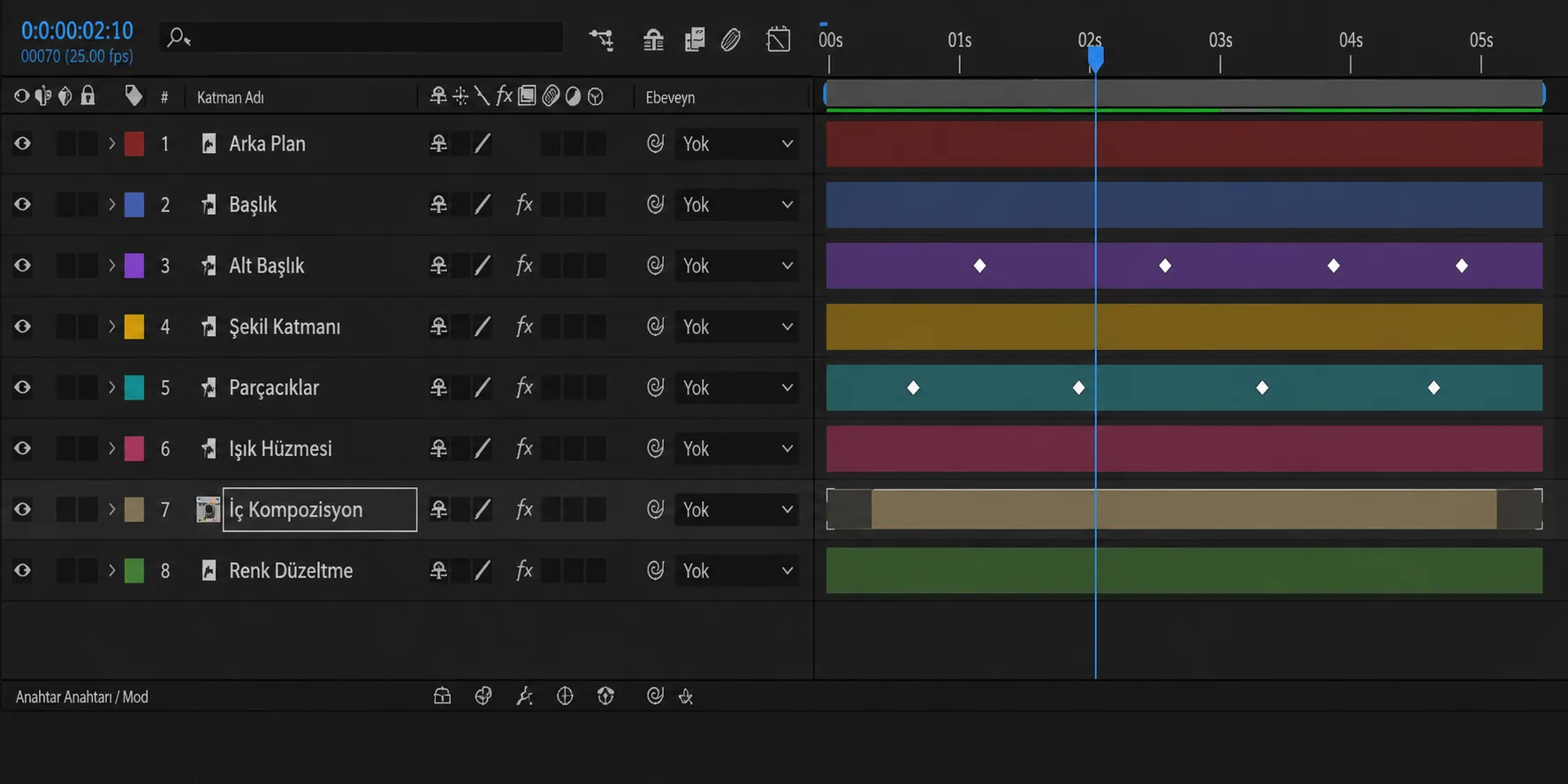The height and width of the screenshot is (784, 1568).
Task: Hide the Alt Başlık layer
Action: (22, 265)
